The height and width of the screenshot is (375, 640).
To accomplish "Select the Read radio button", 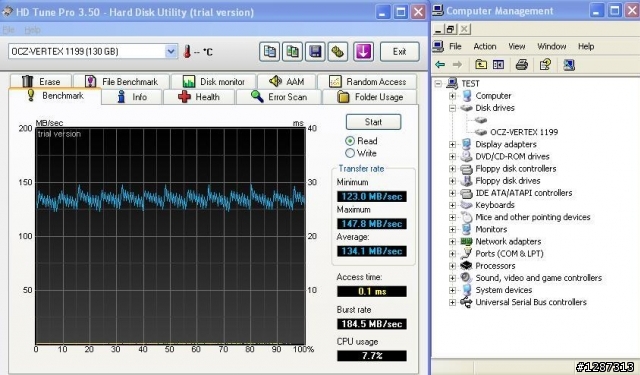I will tap(350, 141).
